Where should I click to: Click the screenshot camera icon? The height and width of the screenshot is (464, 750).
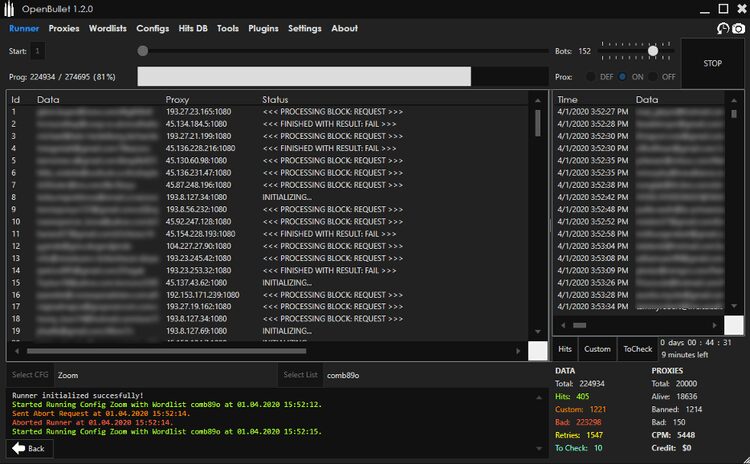pyautogui.click(x=738, y=29)
